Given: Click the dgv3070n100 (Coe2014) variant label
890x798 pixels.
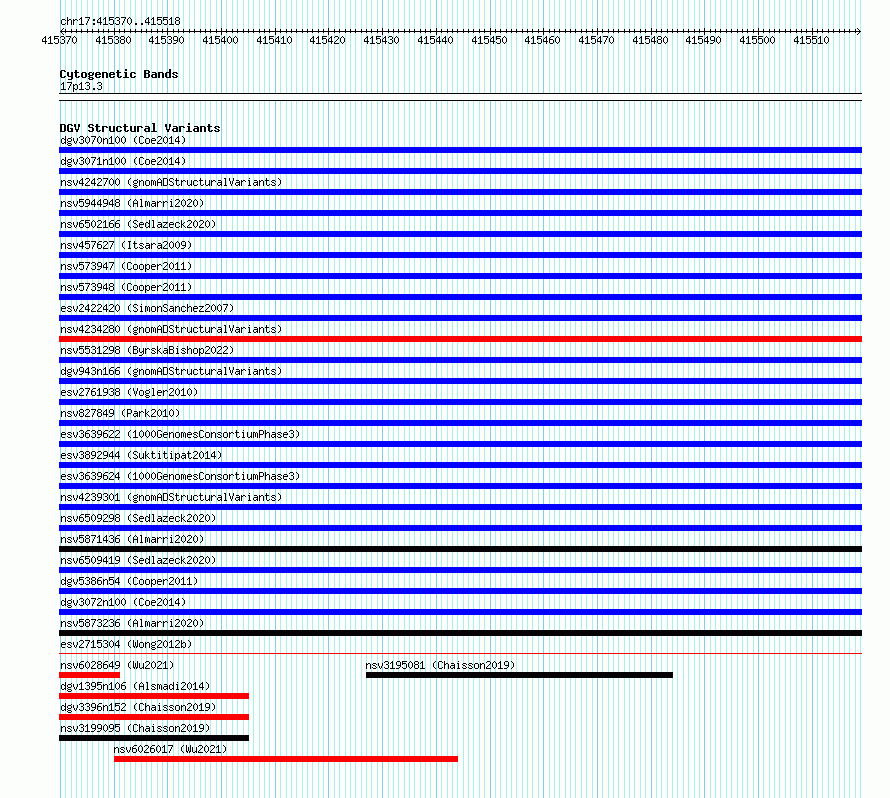Looking at the screenshot, I should pyautogui.click(x=123, y=140).
